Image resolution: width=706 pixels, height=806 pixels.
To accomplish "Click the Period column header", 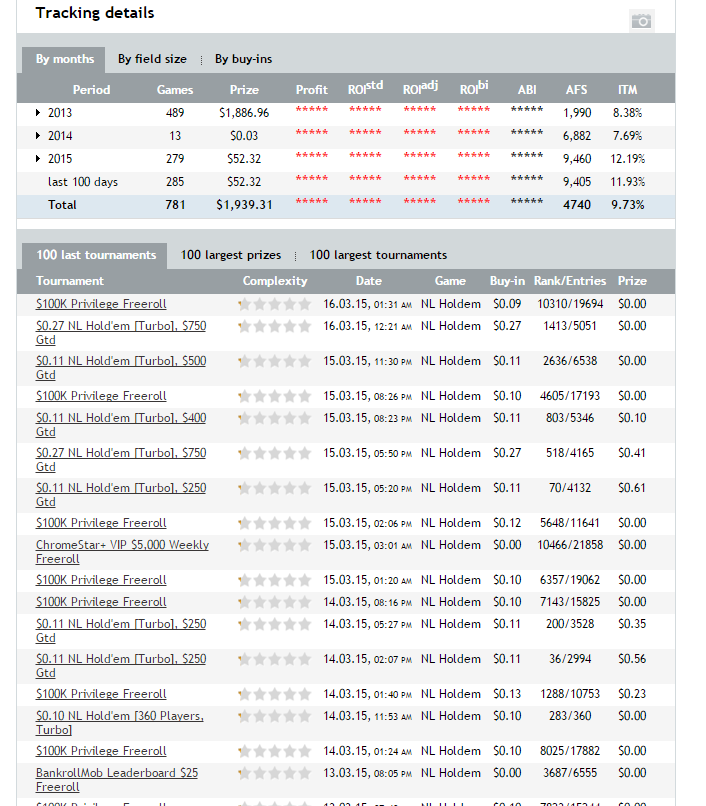I will [92, 90].
